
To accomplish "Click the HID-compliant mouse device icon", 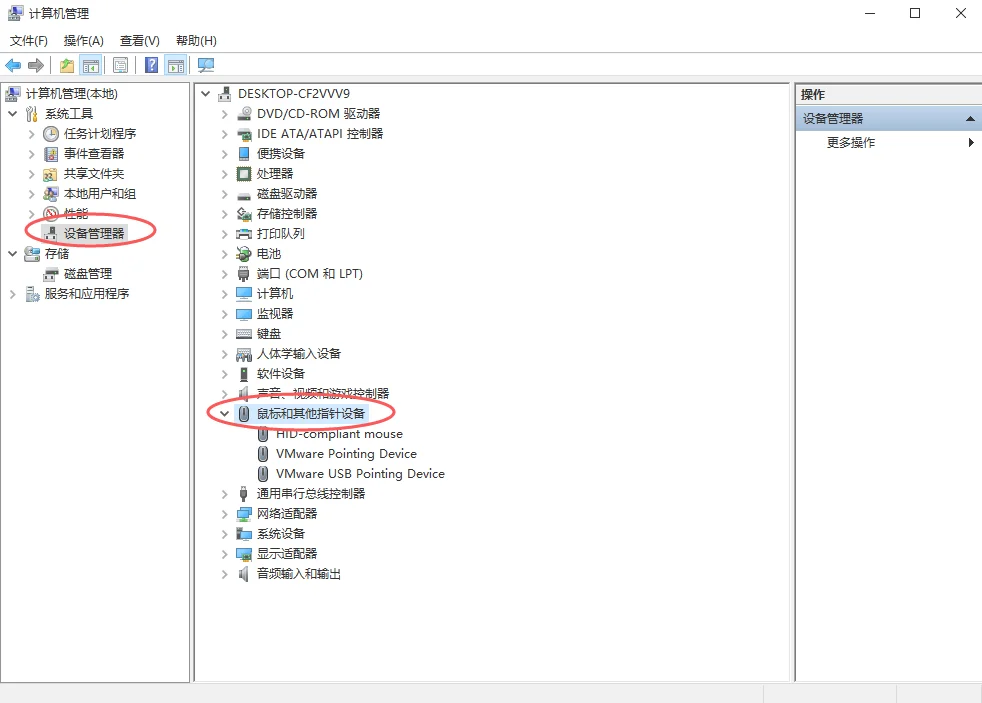I will [x=263, y=434].
